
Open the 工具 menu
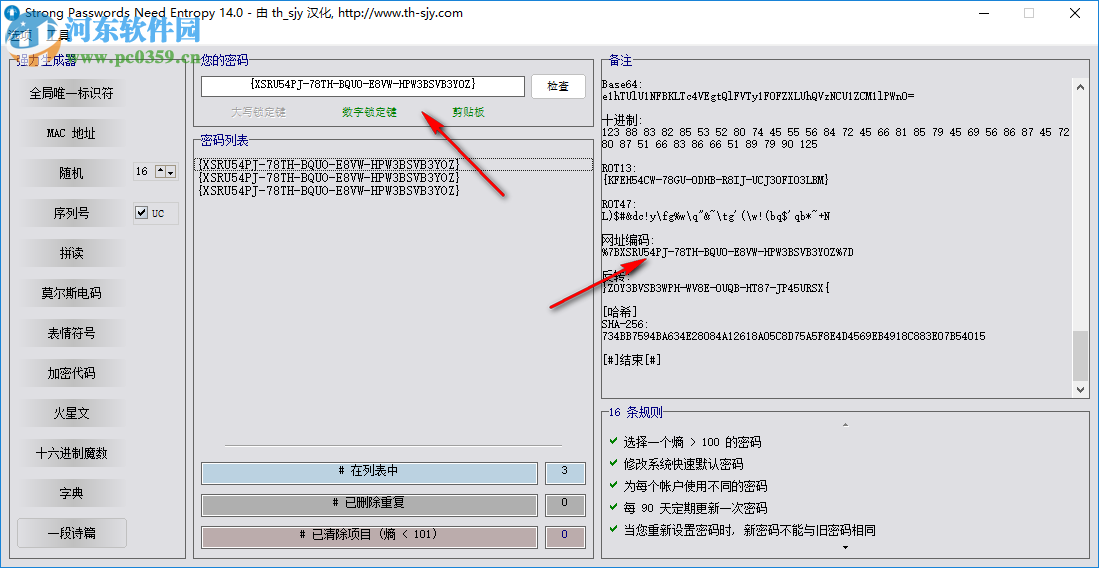click(x=59, y=34)
